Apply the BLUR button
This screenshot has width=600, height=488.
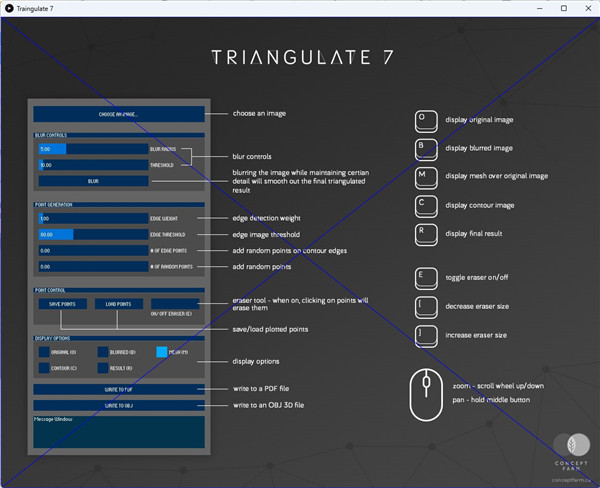pos(93,181)
